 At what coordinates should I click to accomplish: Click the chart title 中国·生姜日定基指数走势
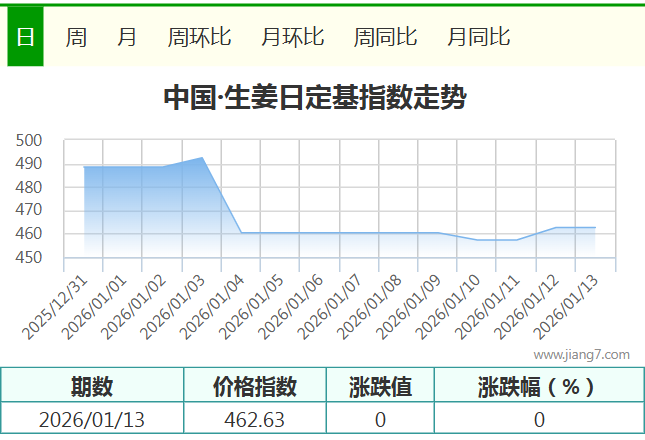pyautogui.click(x=315, y=98)
